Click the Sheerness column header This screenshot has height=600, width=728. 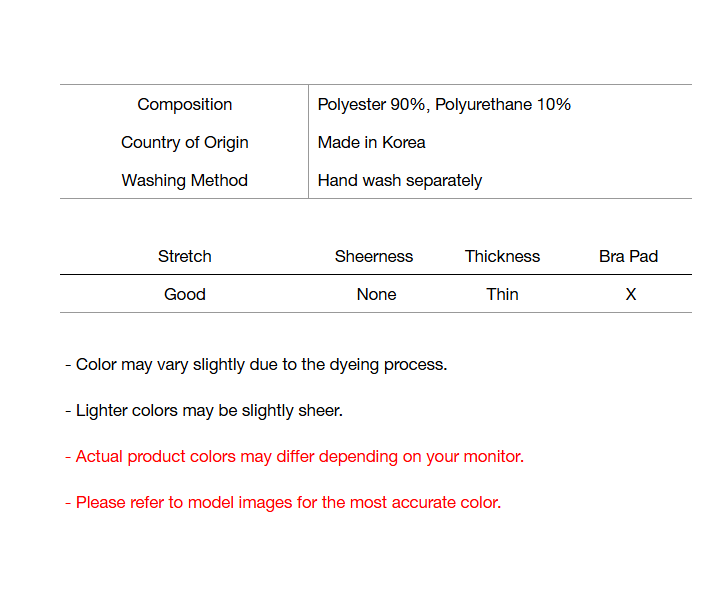pyautogui.click(x=374, y=256)
